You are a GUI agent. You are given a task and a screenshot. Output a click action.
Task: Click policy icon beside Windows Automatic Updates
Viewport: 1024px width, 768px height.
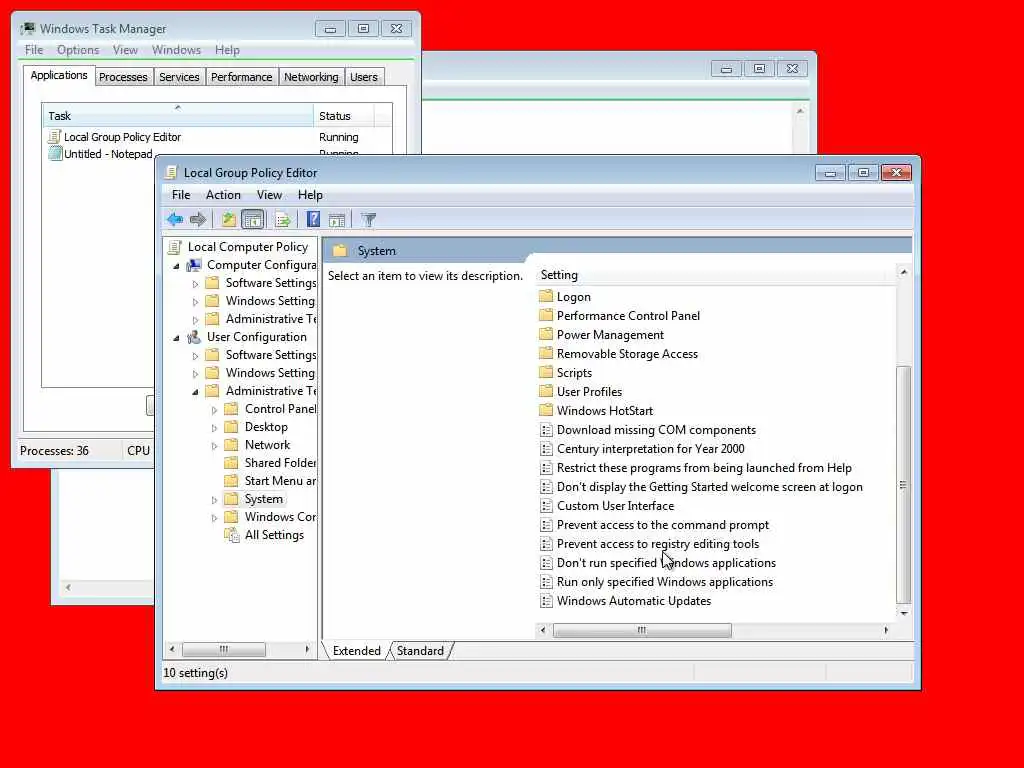pos(547,601)
